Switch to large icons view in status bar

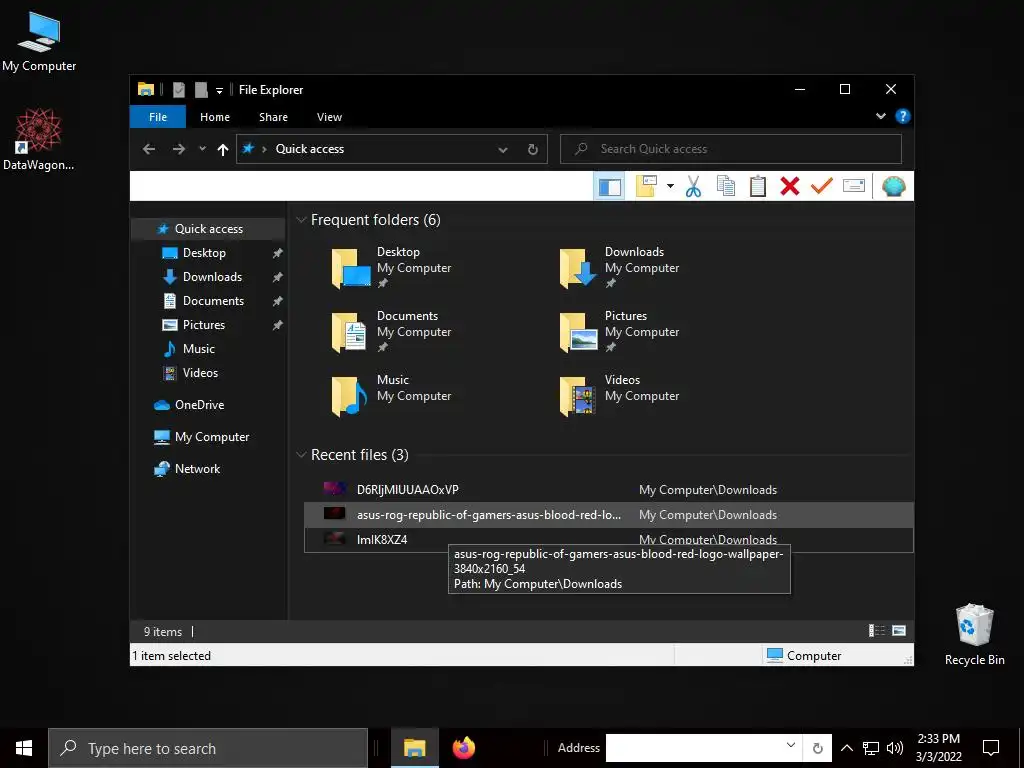[899, 631]
